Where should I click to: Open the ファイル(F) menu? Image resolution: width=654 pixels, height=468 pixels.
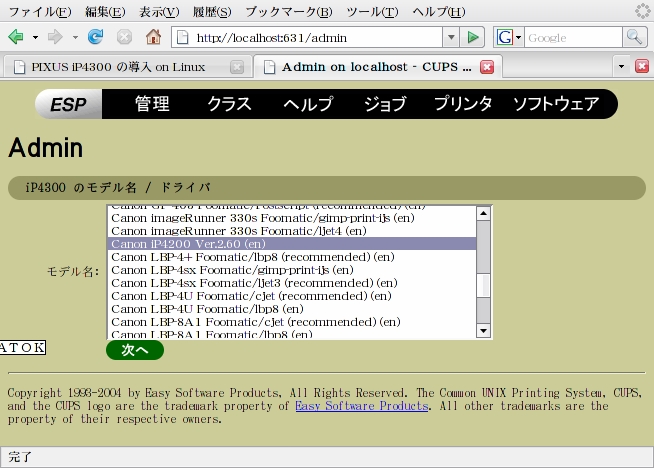(40, 12)
